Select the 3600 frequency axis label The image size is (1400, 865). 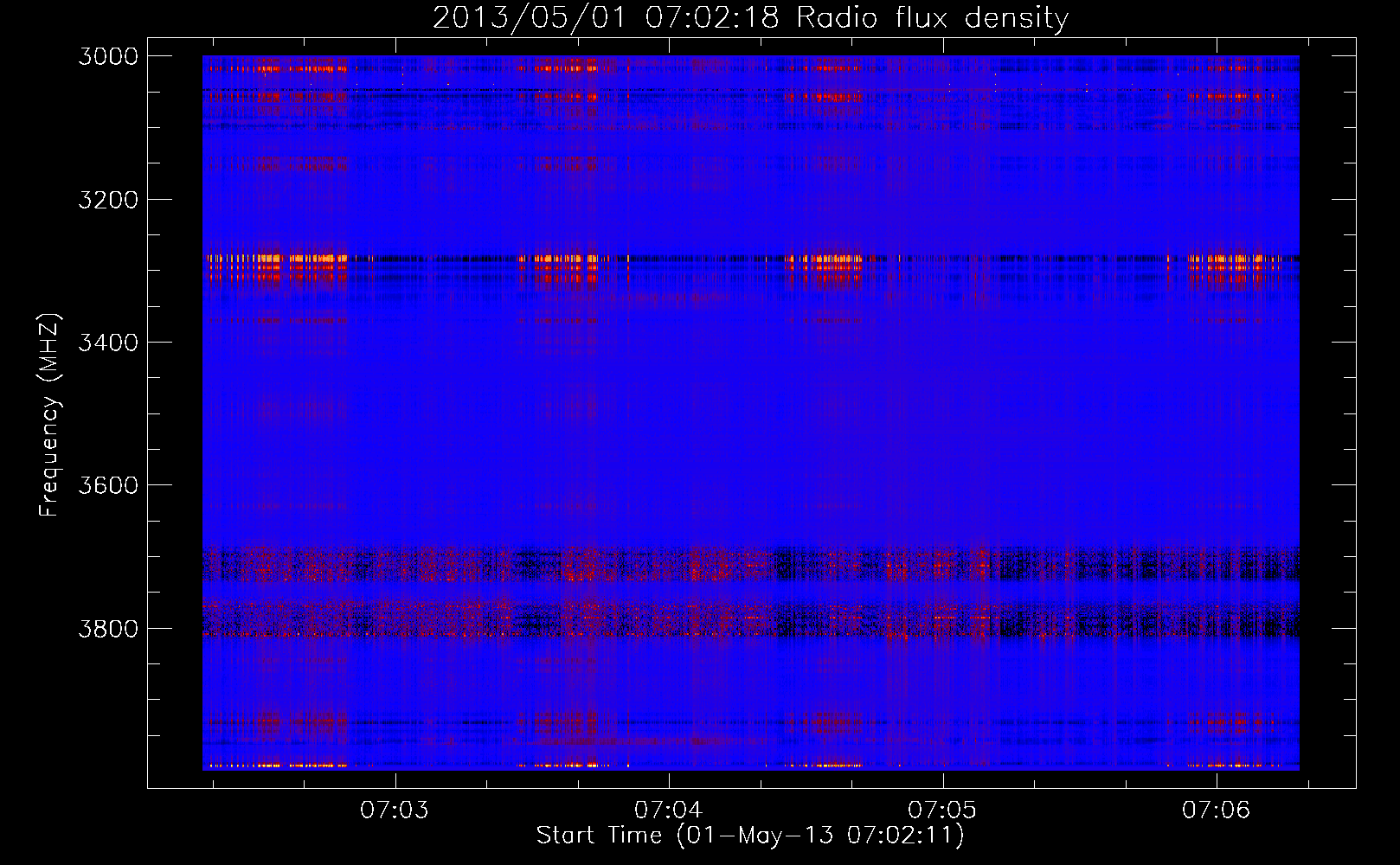tap(108, 485)
